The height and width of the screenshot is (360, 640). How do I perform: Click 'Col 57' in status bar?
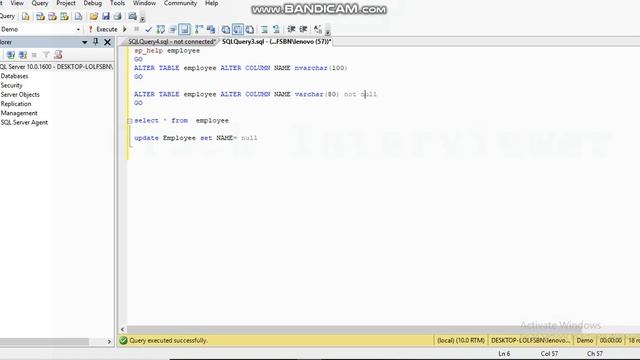549,353
